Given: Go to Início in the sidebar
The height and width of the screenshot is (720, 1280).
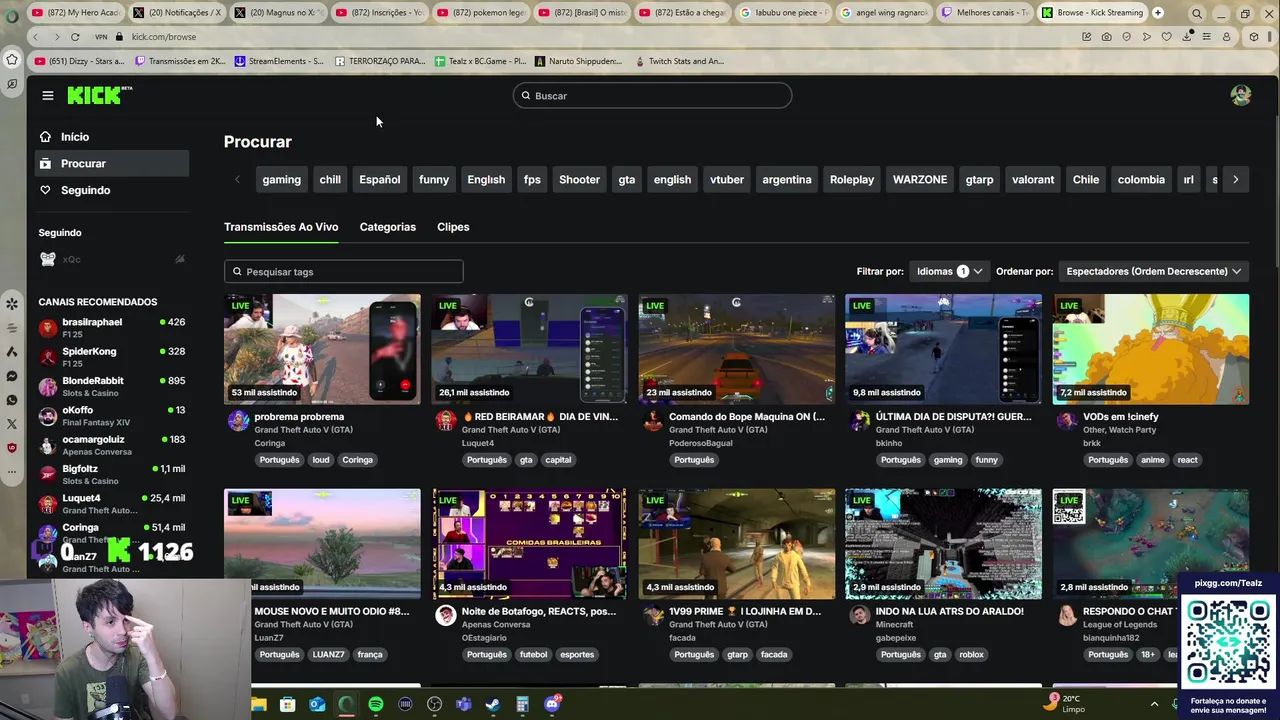Looking at the screenshot, I should tap(112, 137).
